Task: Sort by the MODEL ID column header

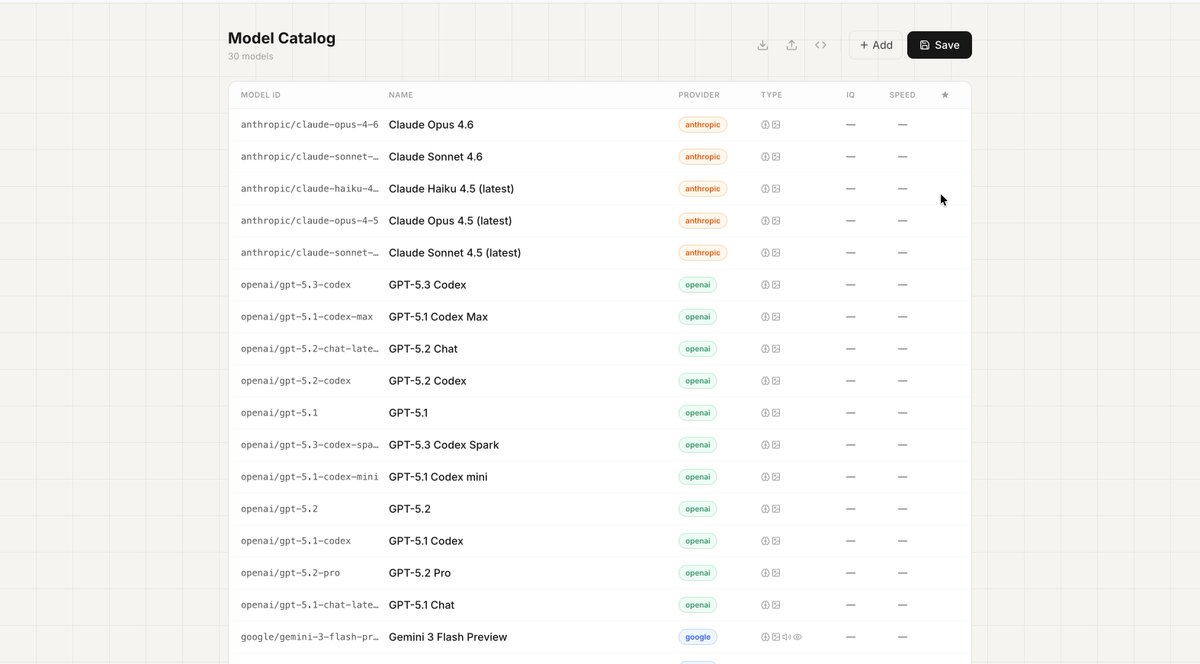Action: tap(261, 95)
